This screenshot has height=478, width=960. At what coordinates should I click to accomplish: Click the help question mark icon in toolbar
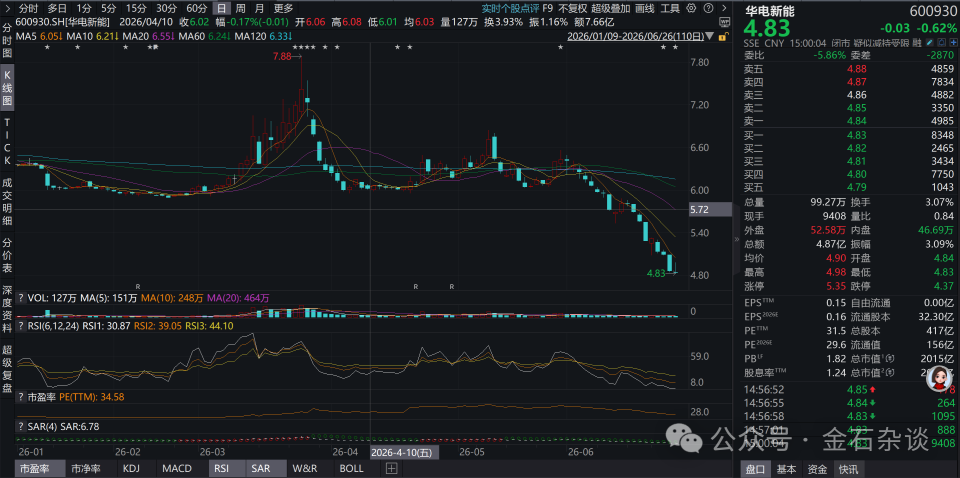[x=708, y=8]
